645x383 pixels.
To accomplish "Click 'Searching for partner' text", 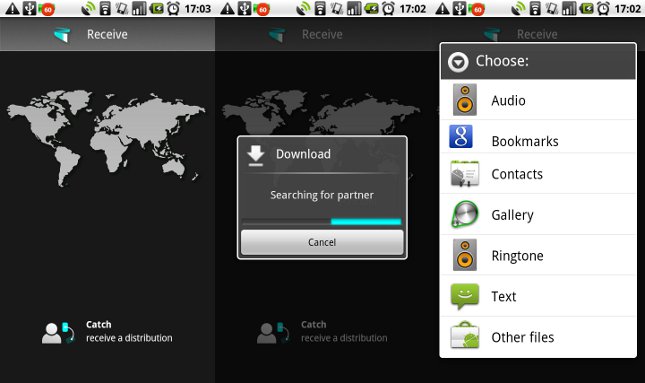I will tap(322, 195).
